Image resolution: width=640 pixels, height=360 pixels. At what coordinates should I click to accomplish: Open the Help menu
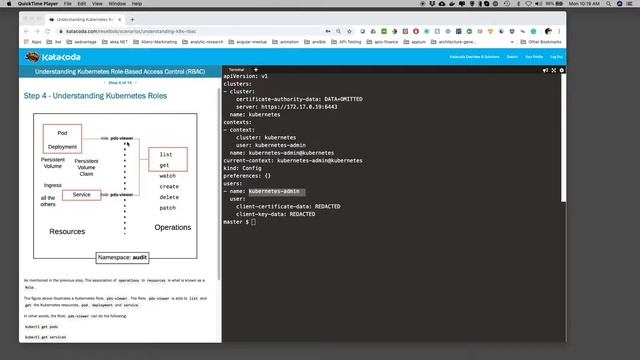pyautogui.click(x=137, y=4)
